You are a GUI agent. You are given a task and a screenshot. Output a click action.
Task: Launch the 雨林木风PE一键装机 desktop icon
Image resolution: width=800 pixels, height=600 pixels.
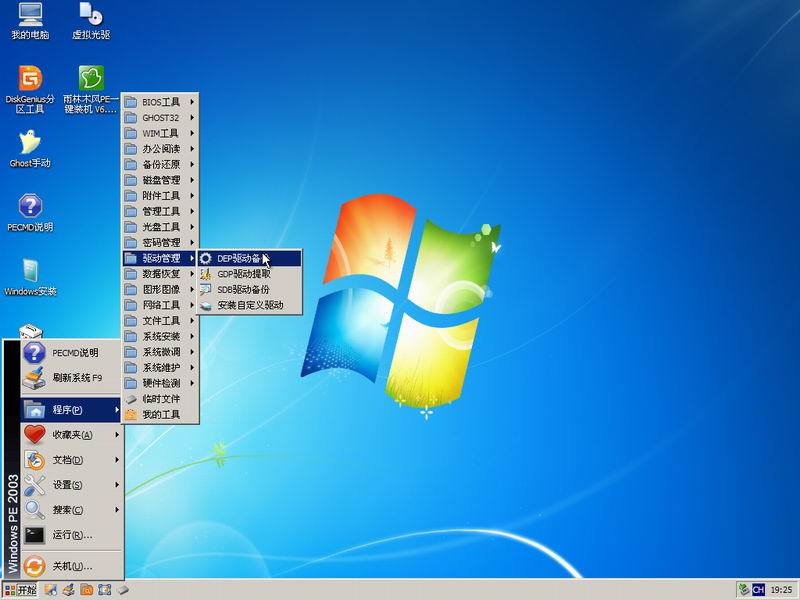(x=91, y=79)
